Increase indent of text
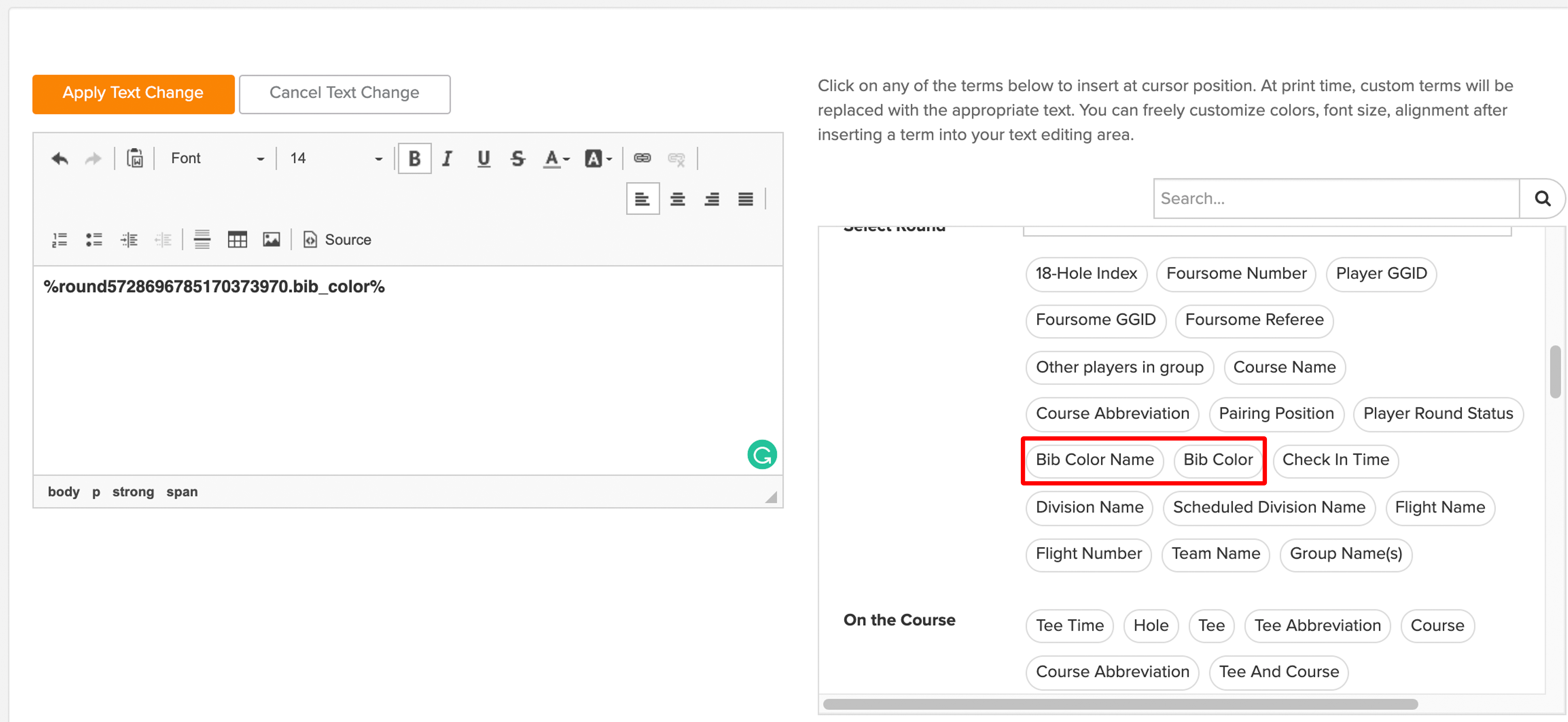The height and width of the screenshot is (722, 1568). [129, 239]
